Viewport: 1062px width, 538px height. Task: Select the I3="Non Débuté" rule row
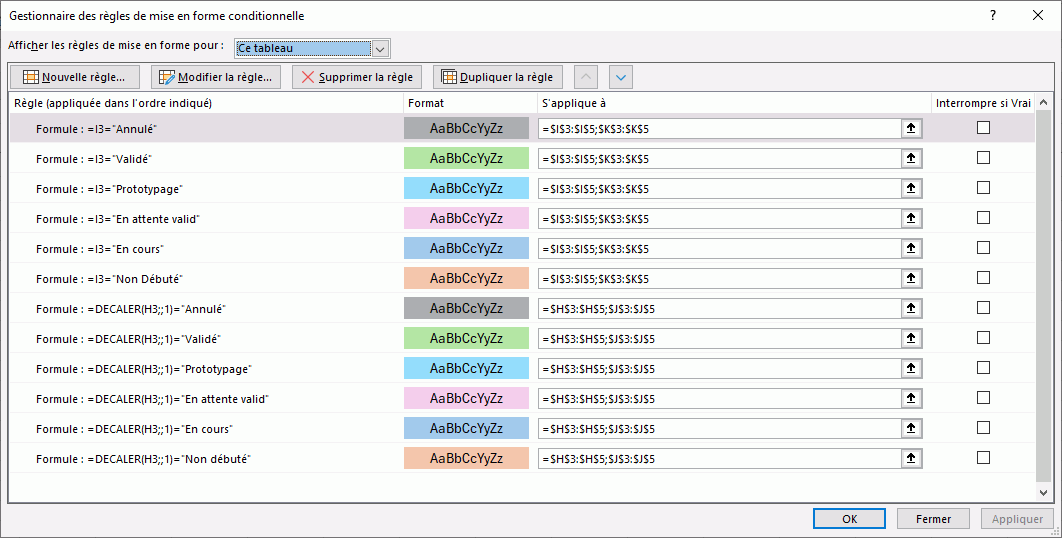coord(200,278)
